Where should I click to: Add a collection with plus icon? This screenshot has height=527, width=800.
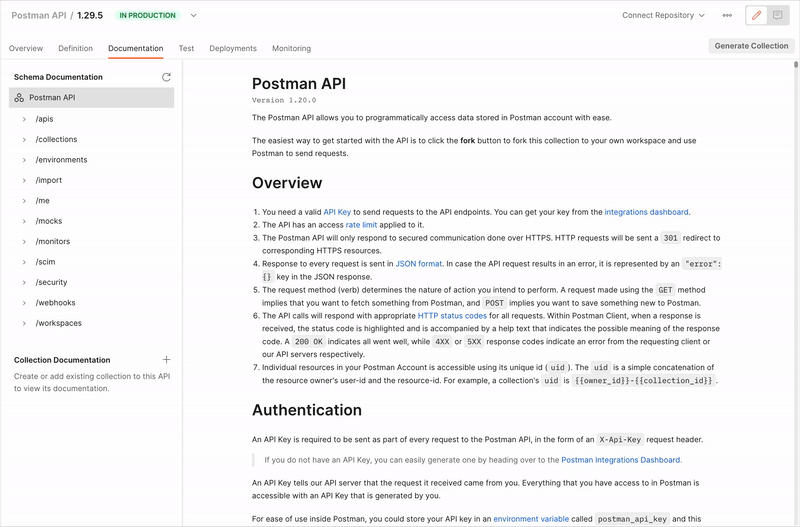pyautogui.click(x=166, y=360)
